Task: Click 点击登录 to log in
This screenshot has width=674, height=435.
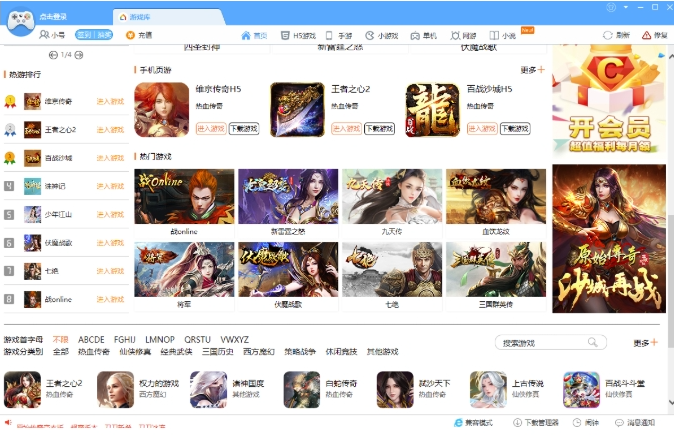Action: 53,17
